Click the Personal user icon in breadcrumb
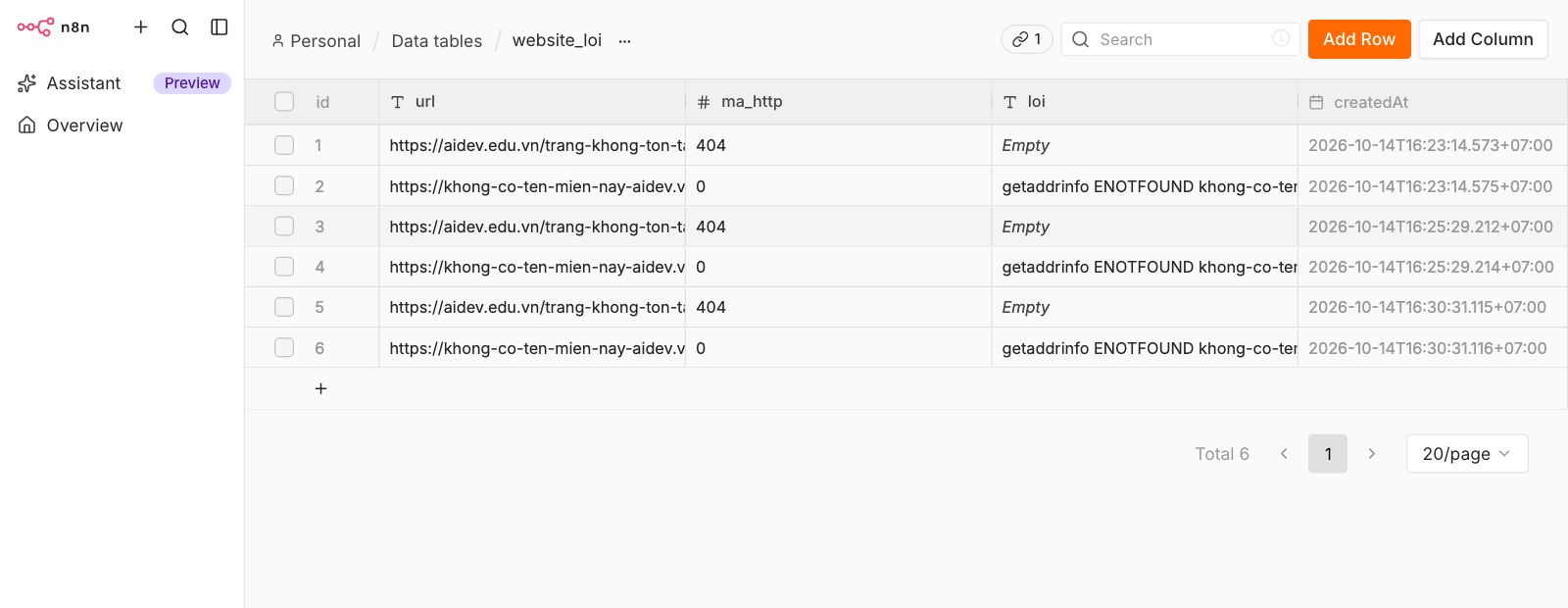The width and height of the screenshot is (1568, 608). pos(278,40)
